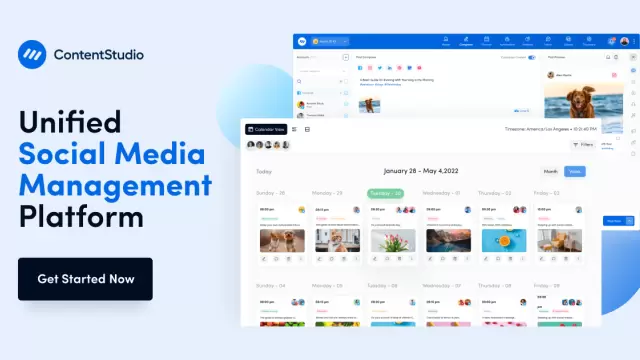
Task: Toggle the Customize Content switch
Action: (x=531, y=57)
